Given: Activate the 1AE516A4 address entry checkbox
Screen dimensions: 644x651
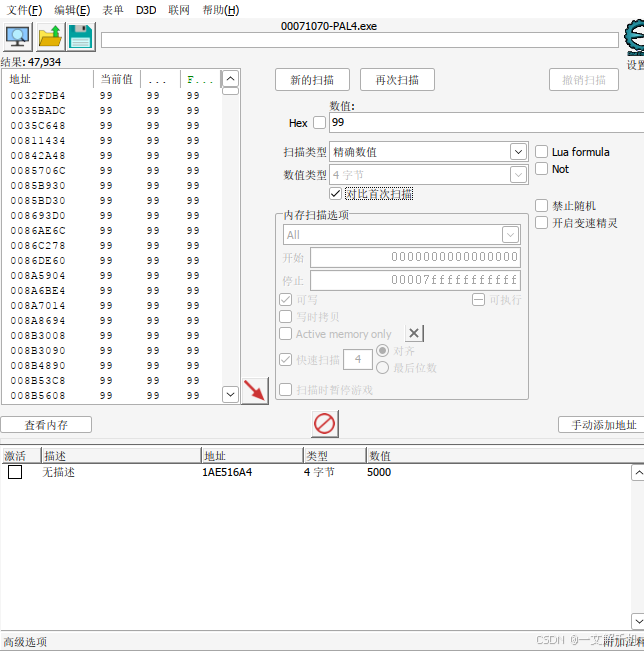Looking at the screenshot, I should point(15,472).
